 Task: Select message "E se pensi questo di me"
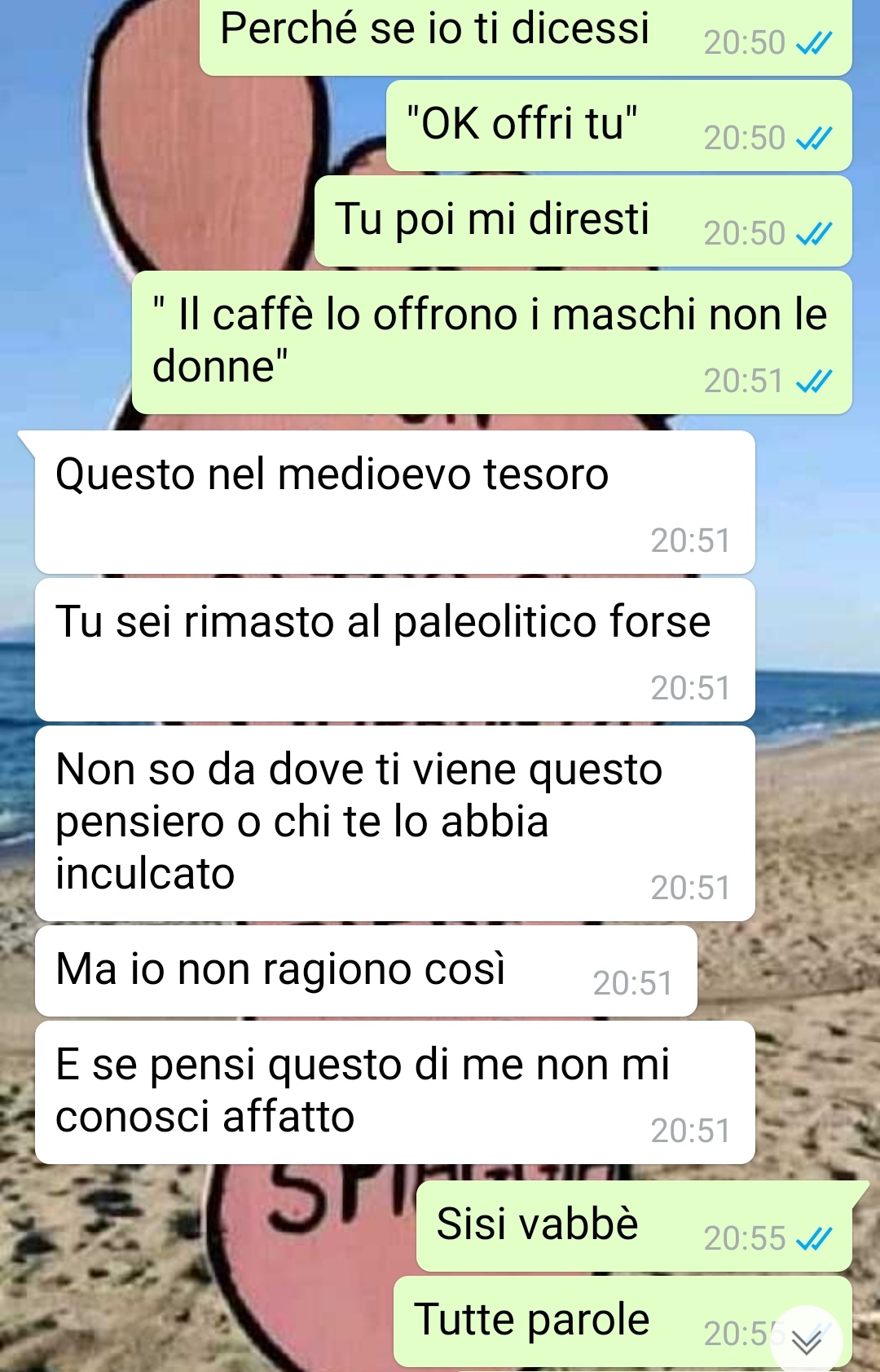[394, 1092]
